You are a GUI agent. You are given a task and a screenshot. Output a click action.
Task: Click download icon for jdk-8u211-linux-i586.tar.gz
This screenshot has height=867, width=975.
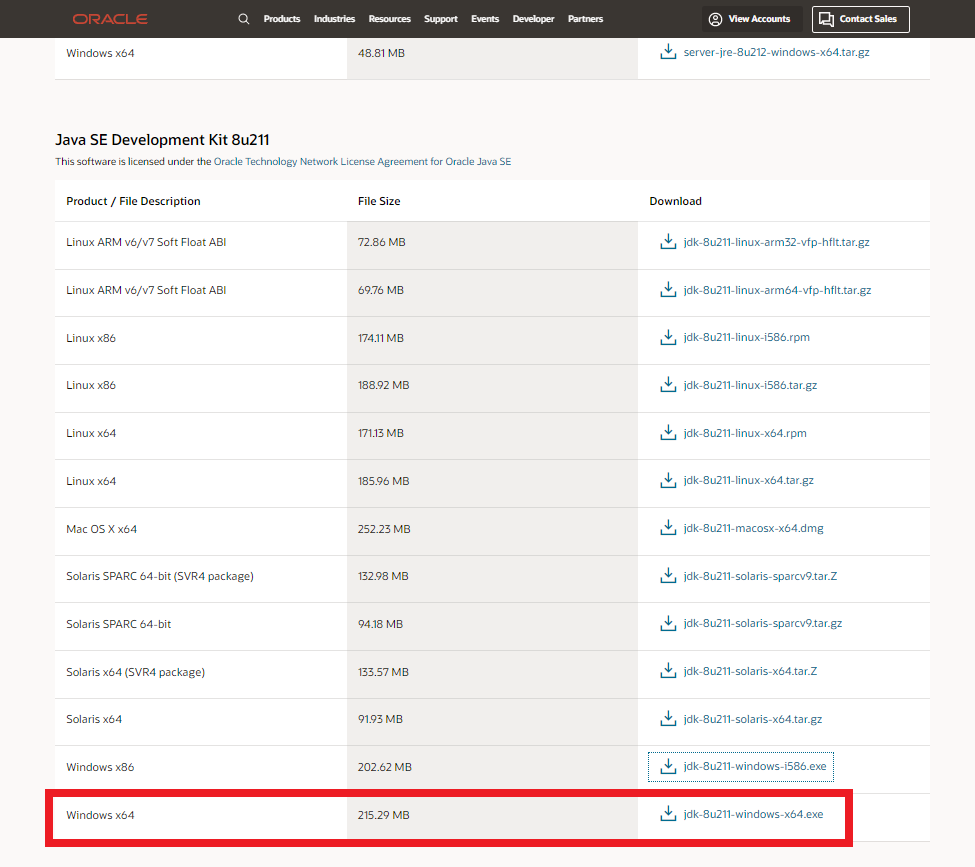point(668,384)
